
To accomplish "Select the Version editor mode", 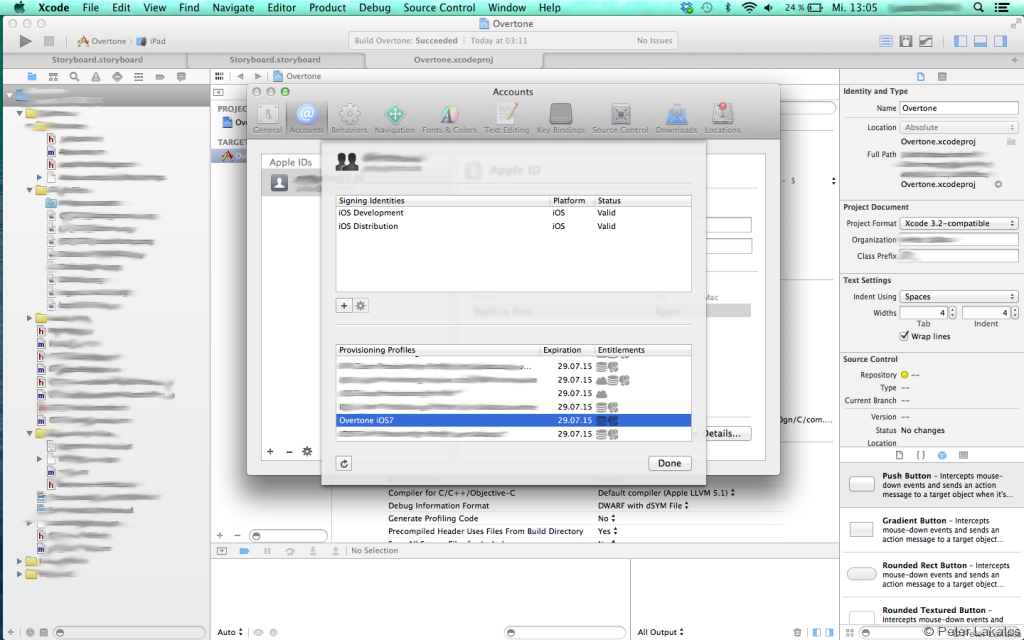I will click(x=926, y=41).
